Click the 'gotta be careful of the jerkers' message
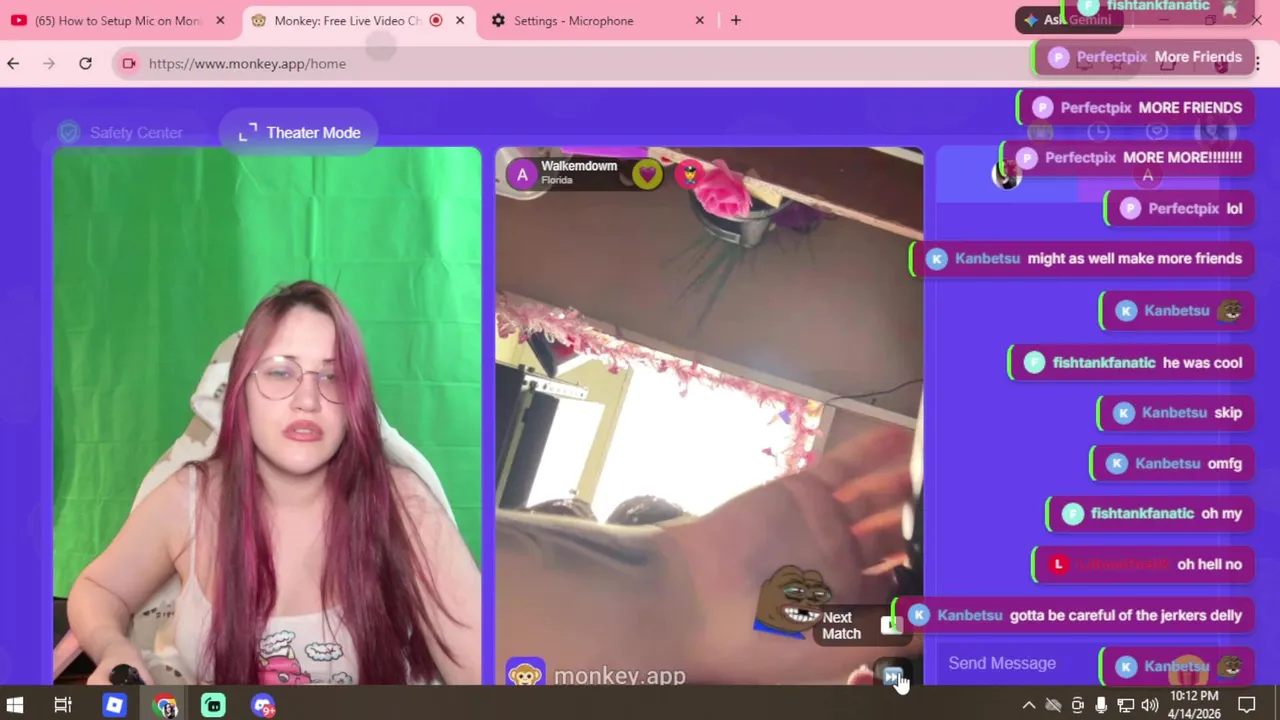The width and height of the screenshot is (1280, 720). click(x=1073, y=616)
